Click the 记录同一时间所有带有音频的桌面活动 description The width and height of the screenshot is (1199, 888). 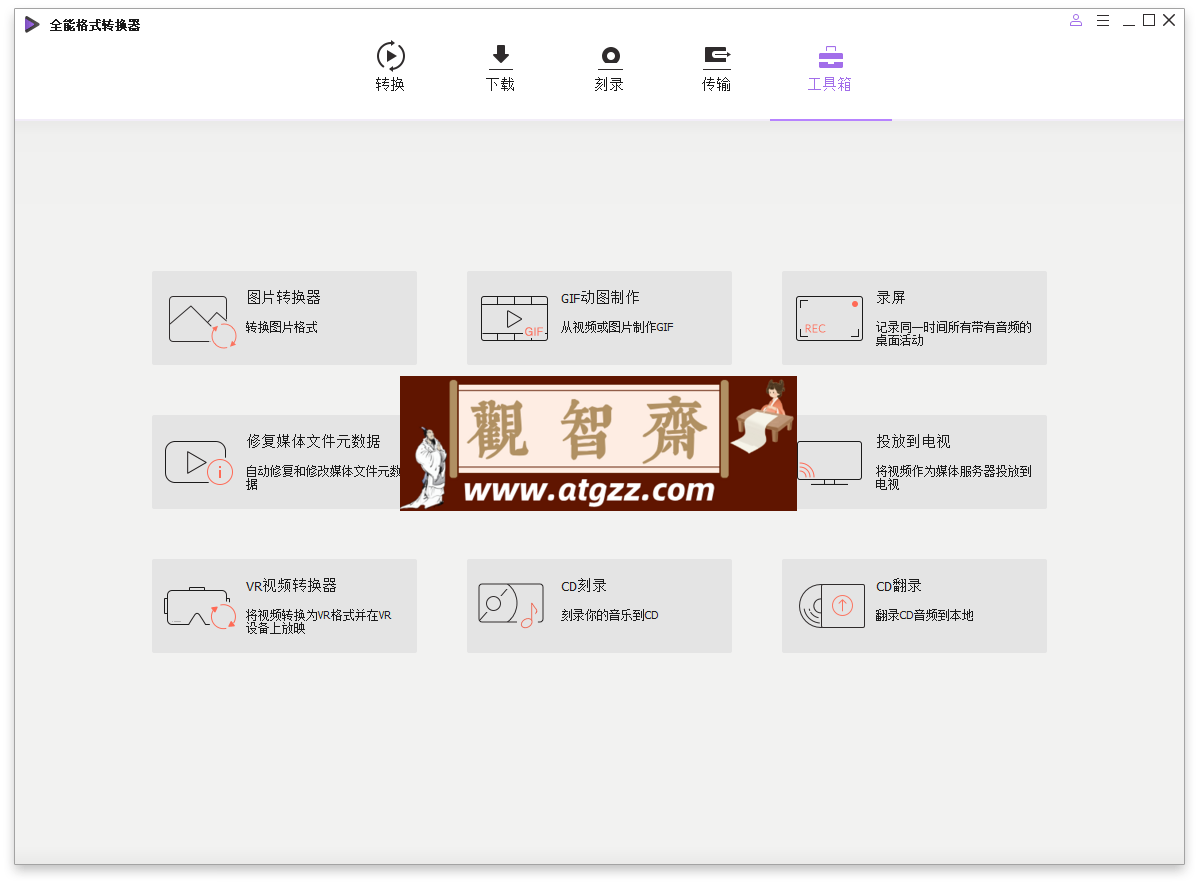(954, 333)
